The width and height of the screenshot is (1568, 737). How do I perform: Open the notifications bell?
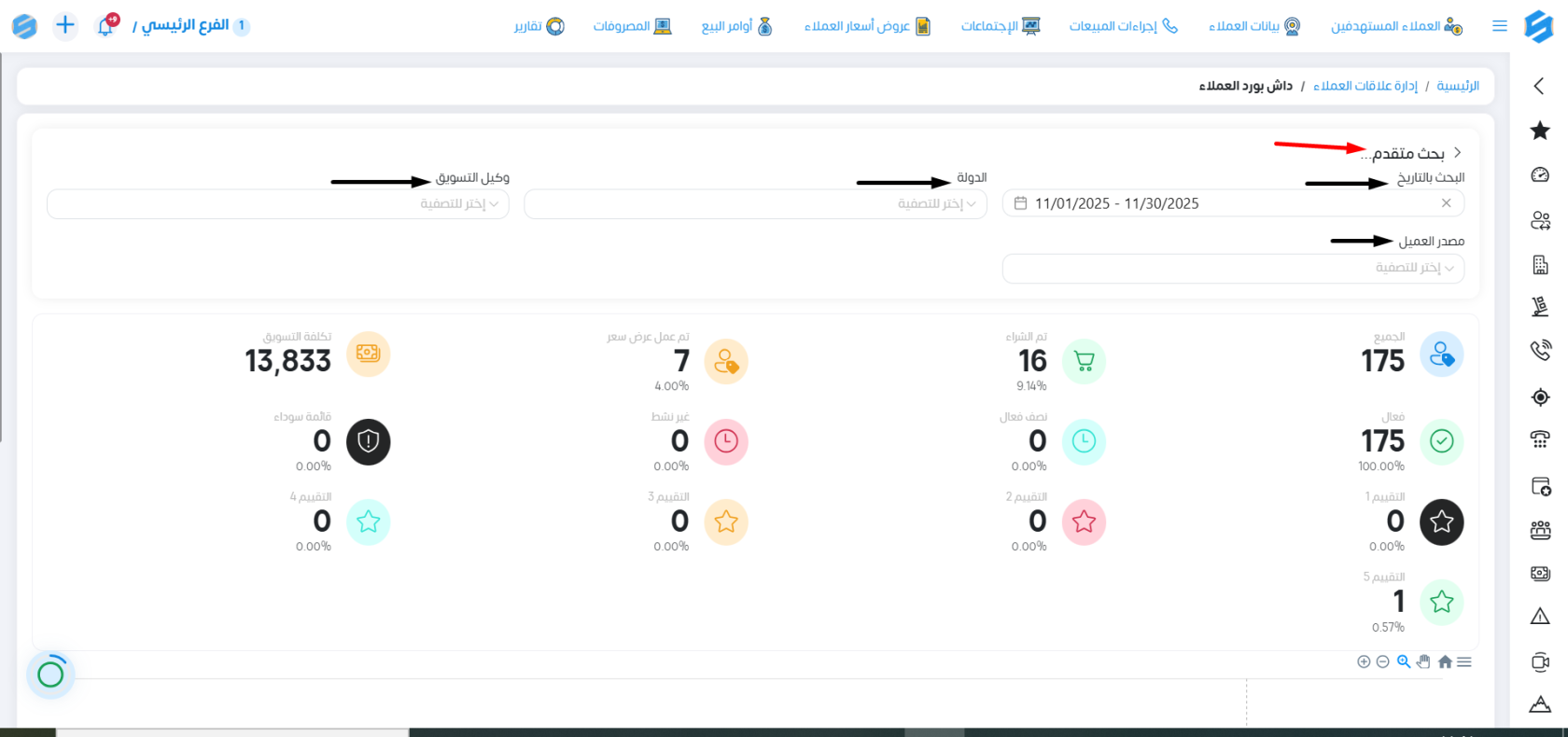coord(105,26)
